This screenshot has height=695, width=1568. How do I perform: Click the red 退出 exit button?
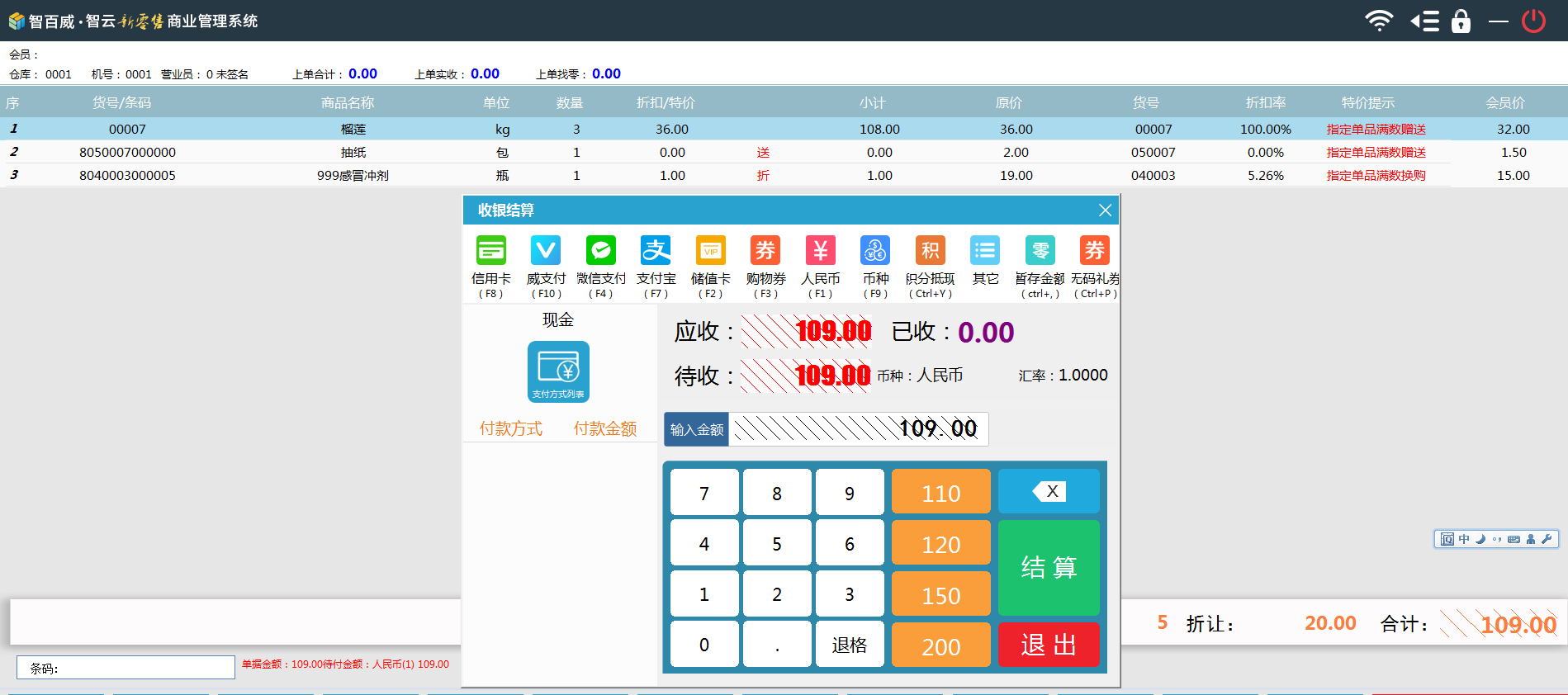click(1049, 645)
